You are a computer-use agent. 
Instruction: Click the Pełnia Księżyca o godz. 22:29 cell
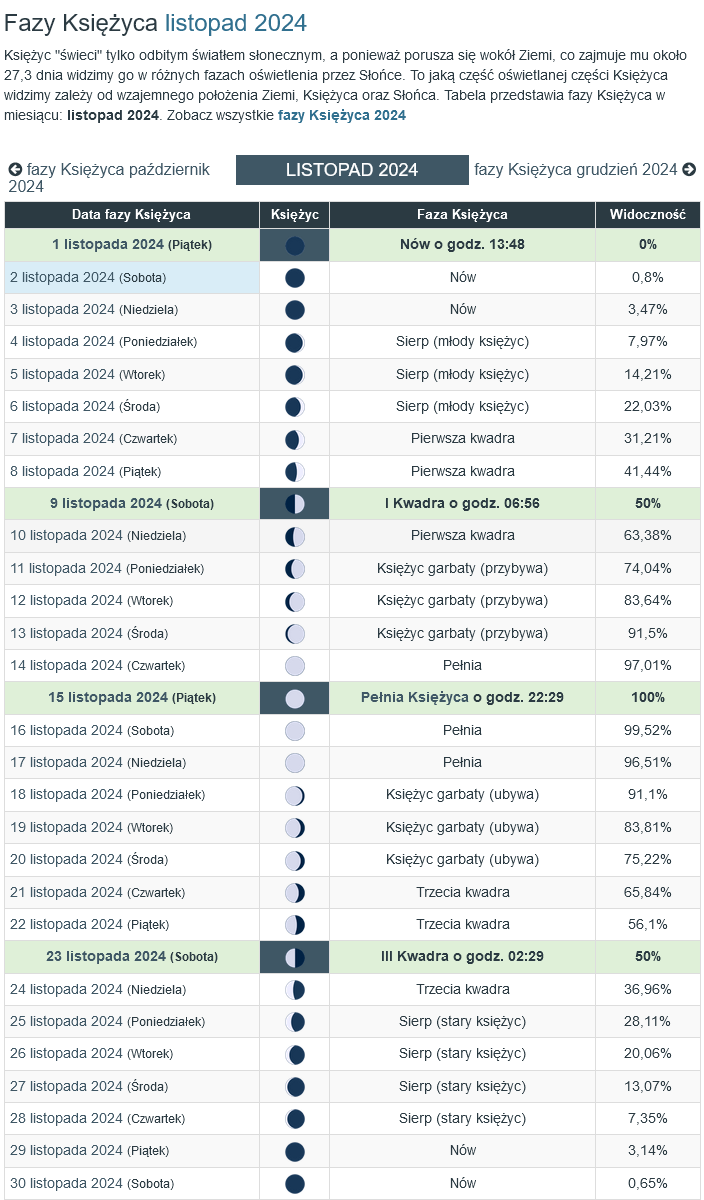coord(462,698)
